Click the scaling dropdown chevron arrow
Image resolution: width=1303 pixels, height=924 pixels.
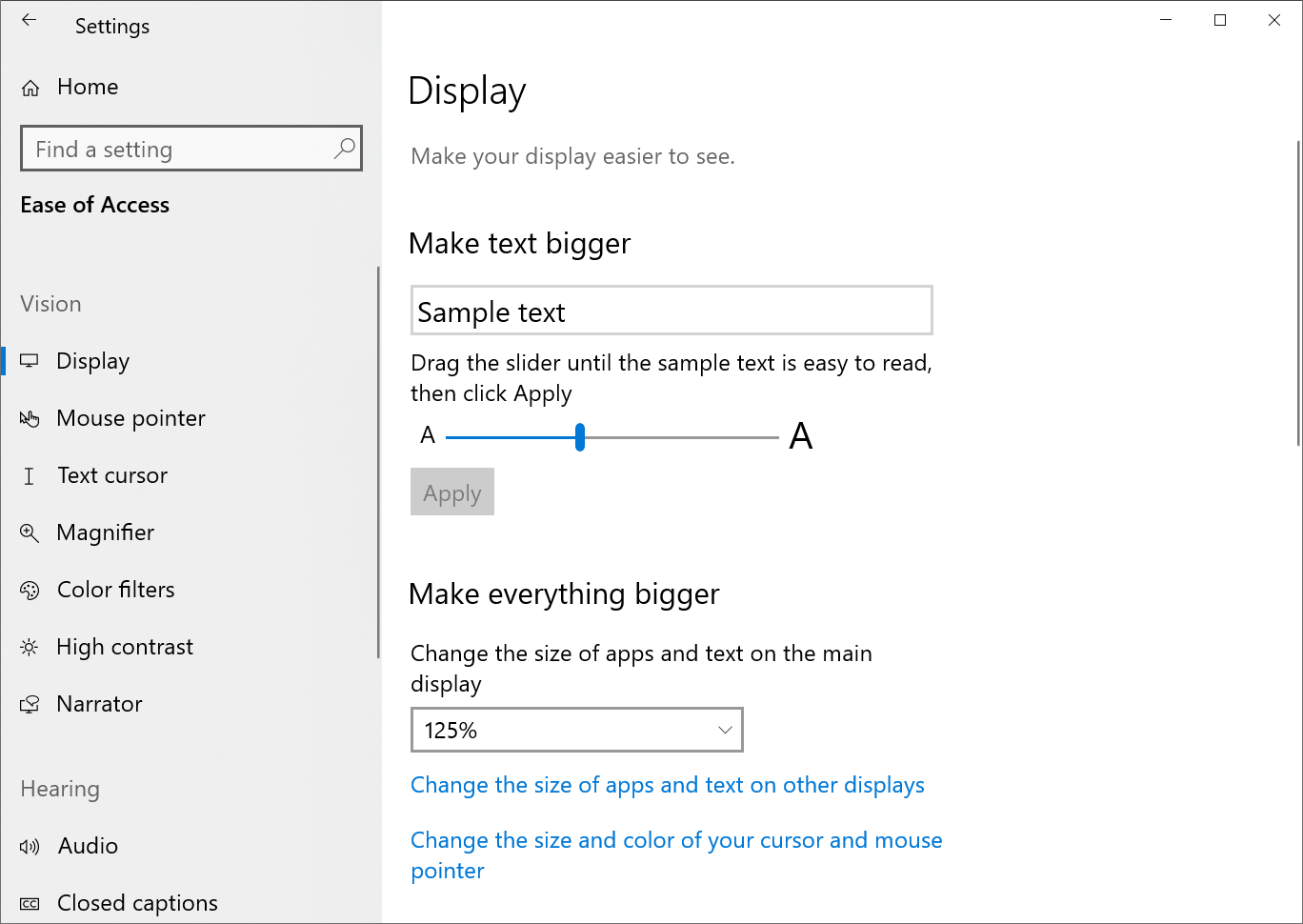pos(725,731)
